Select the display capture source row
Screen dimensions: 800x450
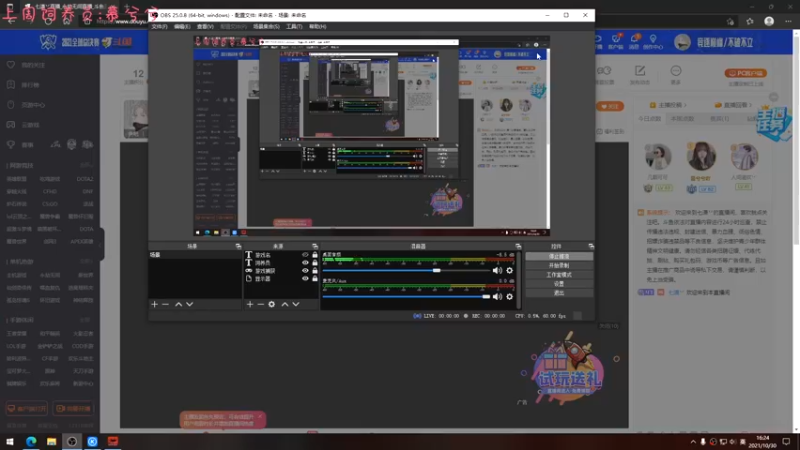[x=281, y=279]
